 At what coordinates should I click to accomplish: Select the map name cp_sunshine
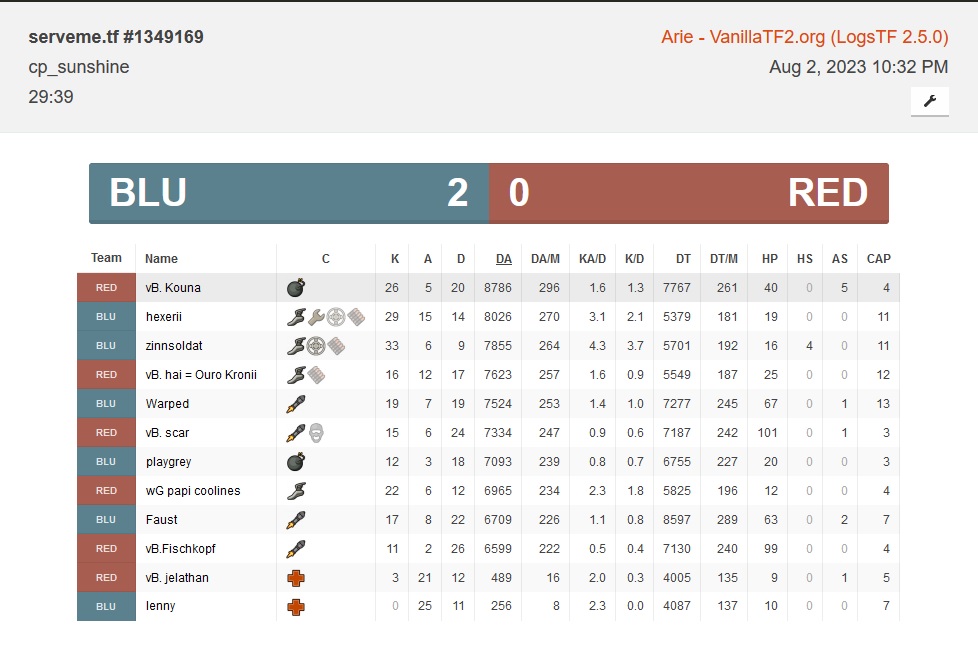pyautogui.click(x=79, y=67)
